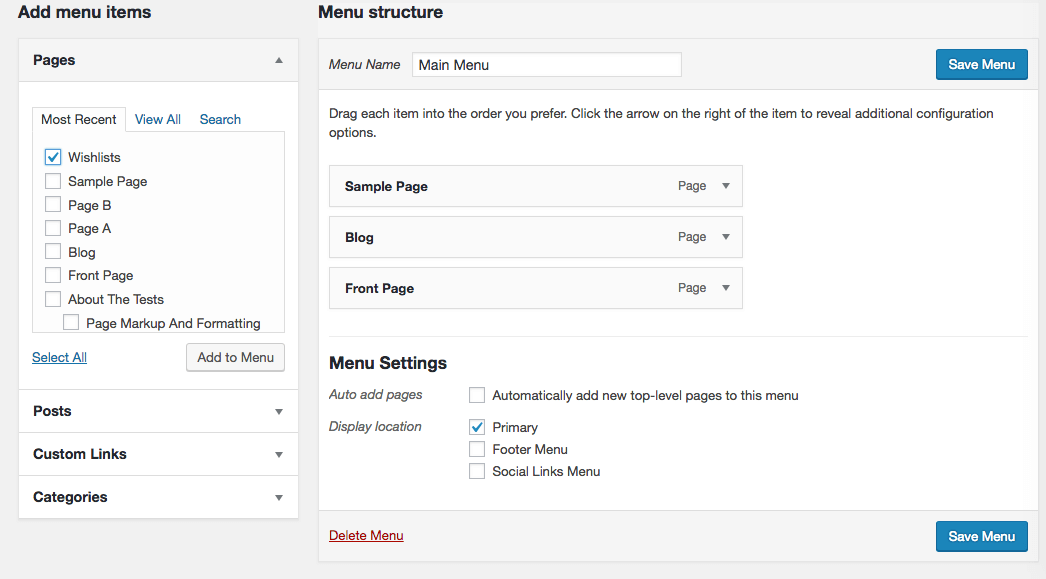This screenshot has width=1046, height=579.
Task: Click the Add to Menu button
Action: click(235, 357)
